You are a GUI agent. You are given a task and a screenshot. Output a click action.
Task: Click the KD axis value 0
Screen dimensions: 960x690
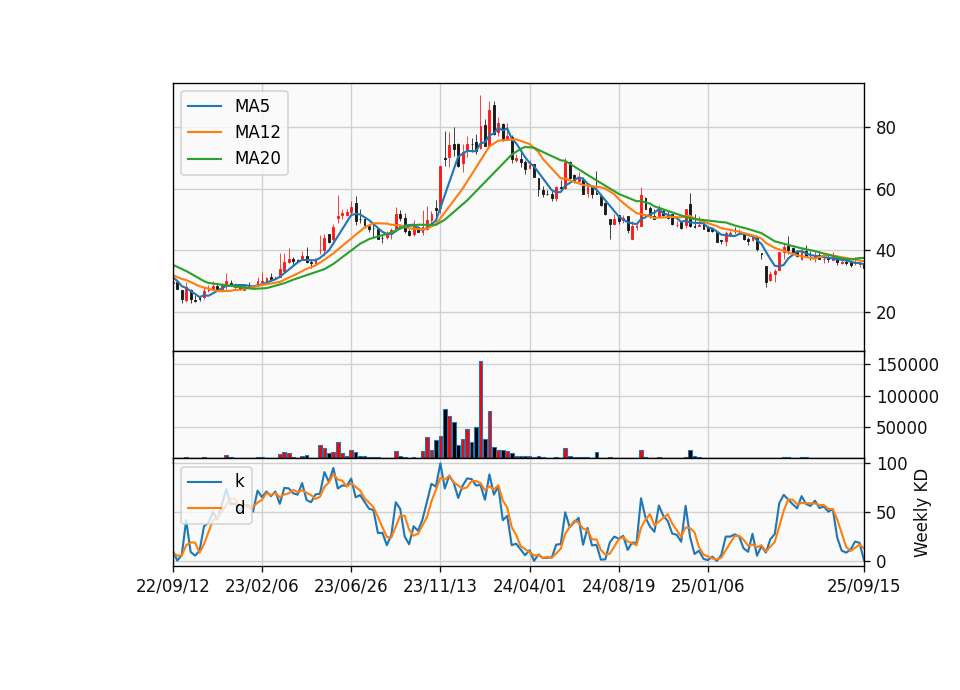pos(882,561)
